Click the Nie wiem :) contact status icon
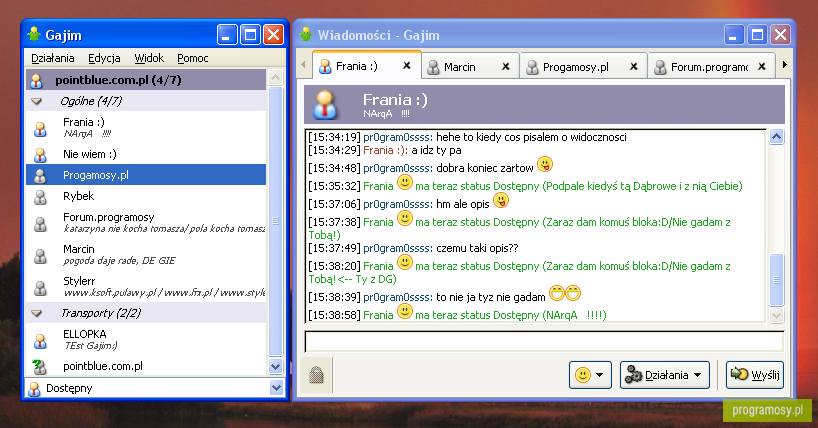The height and width of the screenshot is (428, 818). click(x=40, y=155)
